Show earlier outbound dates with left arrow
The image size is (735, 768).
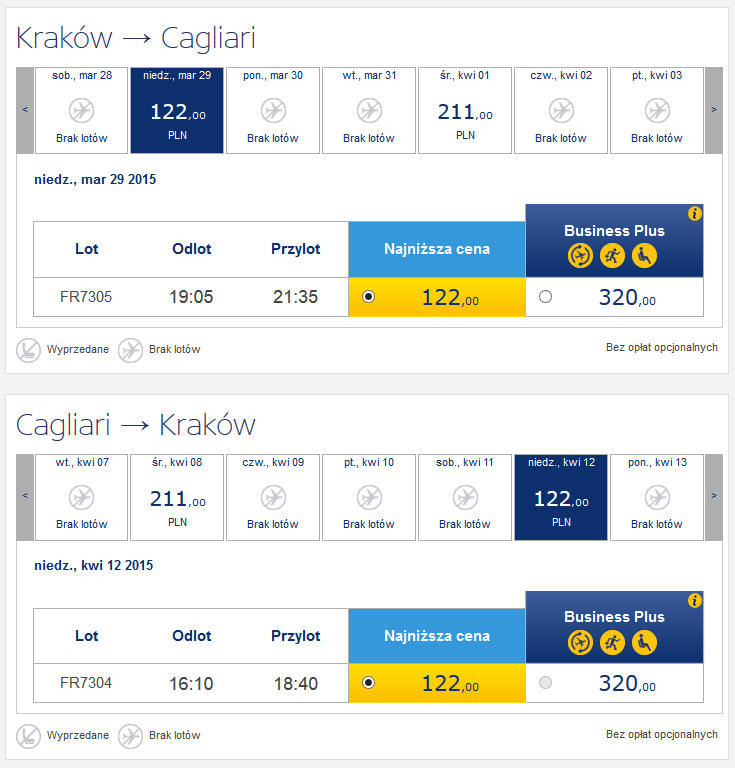[x=25, y=110]
